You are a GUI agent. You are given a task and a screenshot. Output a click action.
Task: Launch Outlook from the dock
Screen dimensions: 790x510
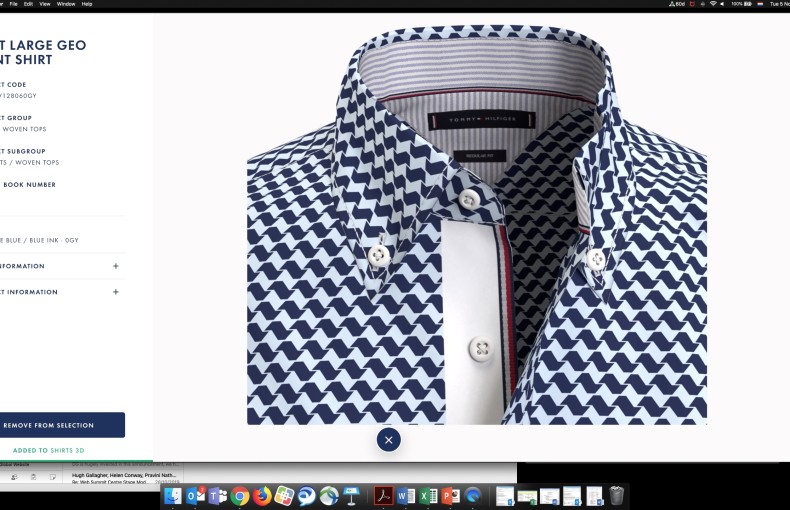(x=195, y=496)
